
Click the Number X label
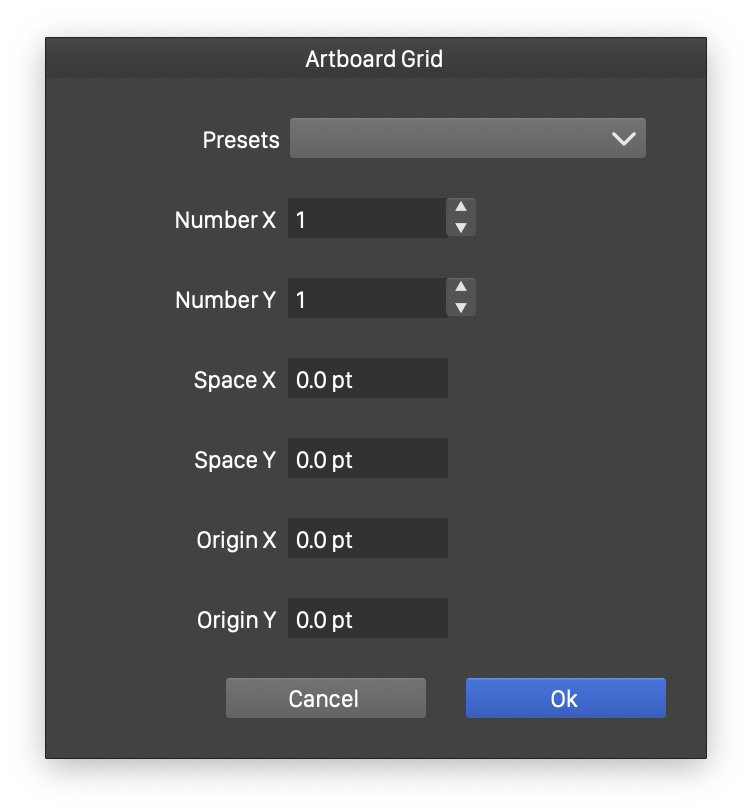point(225,220)
